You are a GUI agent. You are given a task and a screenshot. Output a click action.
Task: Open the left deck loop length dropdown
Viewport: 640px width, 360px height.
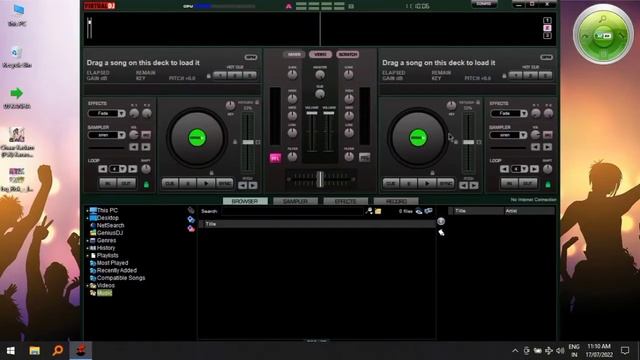122,169
